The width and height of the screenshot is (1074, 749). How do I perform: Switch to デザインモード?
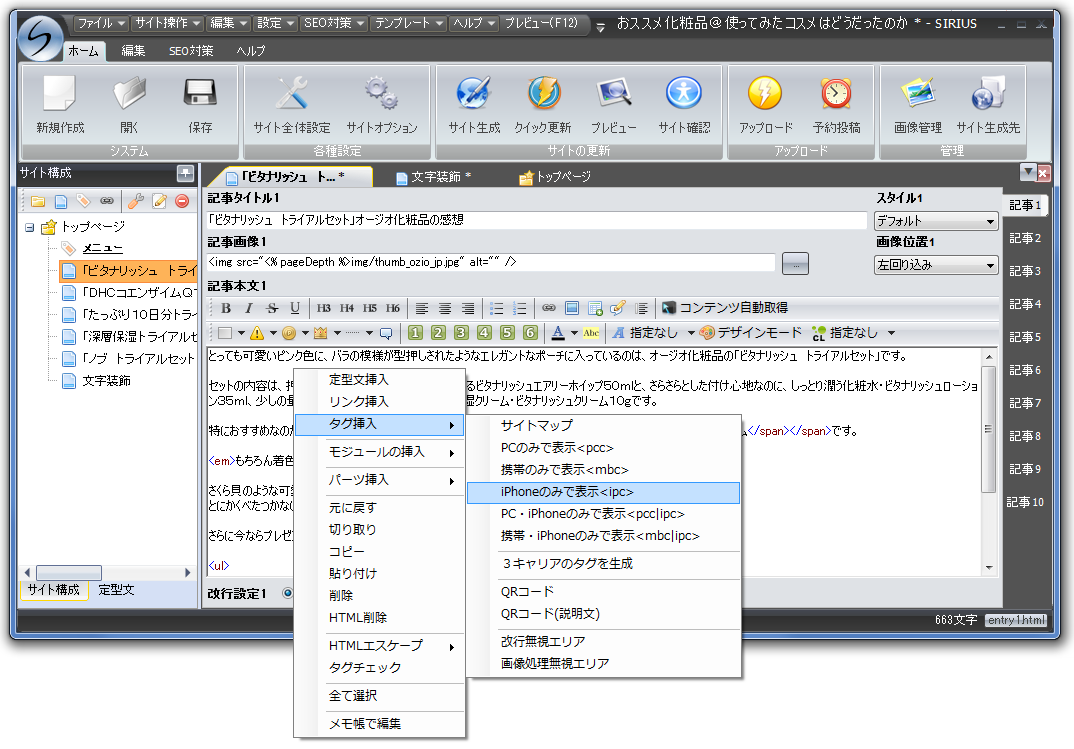(750, 333)
